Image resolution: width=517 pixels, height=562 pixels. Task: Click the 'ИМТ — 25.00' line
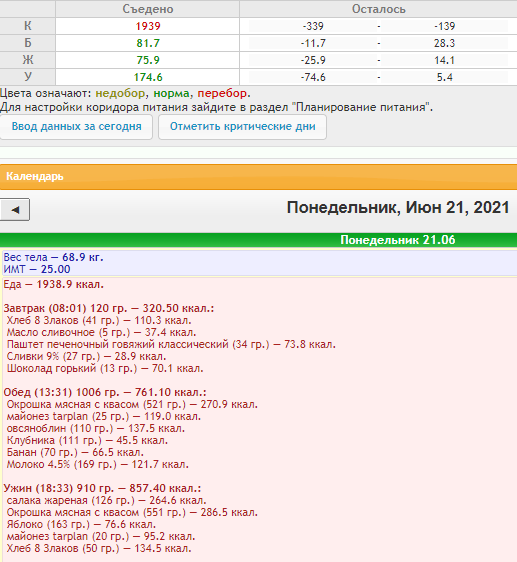[37, 269]
